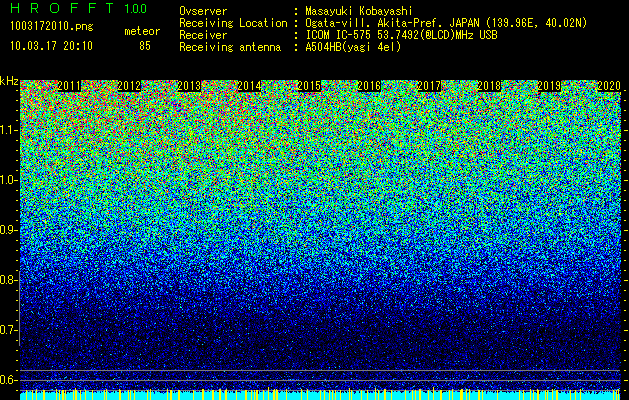Image resolution: width=629 pixels, height=400 pixels.
Task: Click the 2018 time marker
Action: coord(489,86)
